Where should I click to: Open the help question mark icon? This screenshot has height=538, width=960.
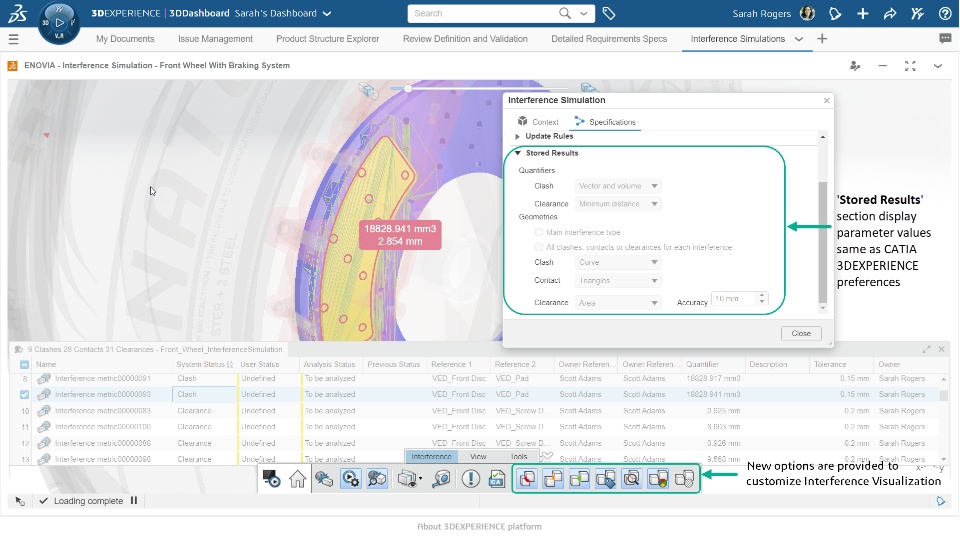945,13
